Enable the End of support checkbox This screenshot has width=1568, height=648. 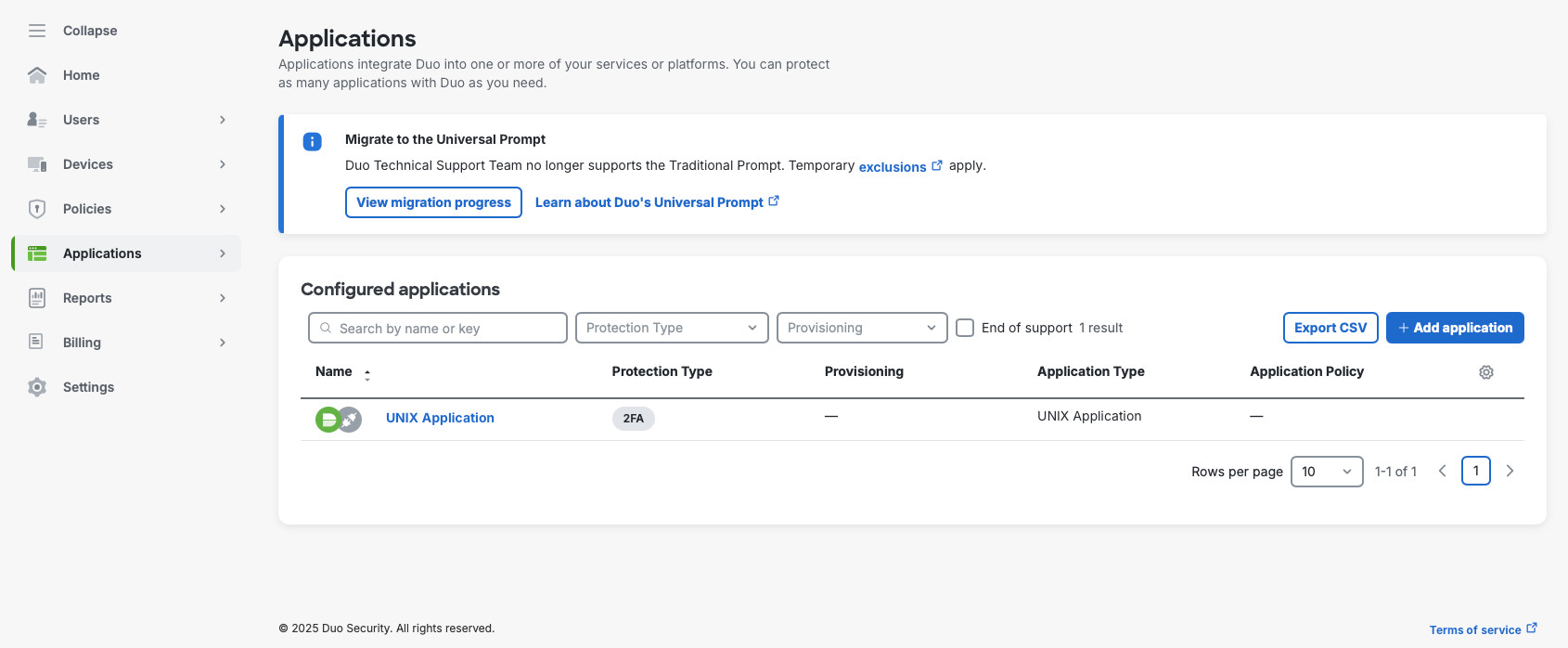[x=965, y=328]
